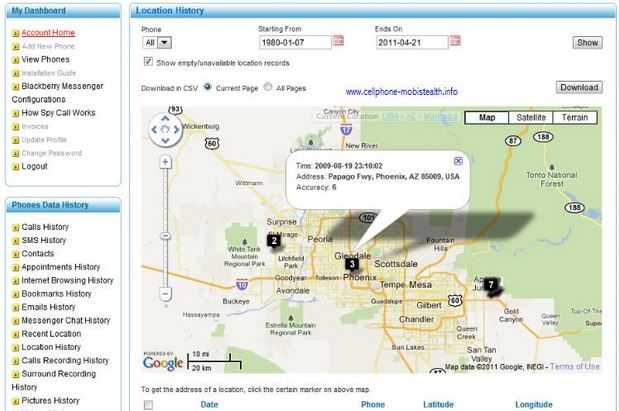Zoom out using the map minus button

(x=165, y=294)
